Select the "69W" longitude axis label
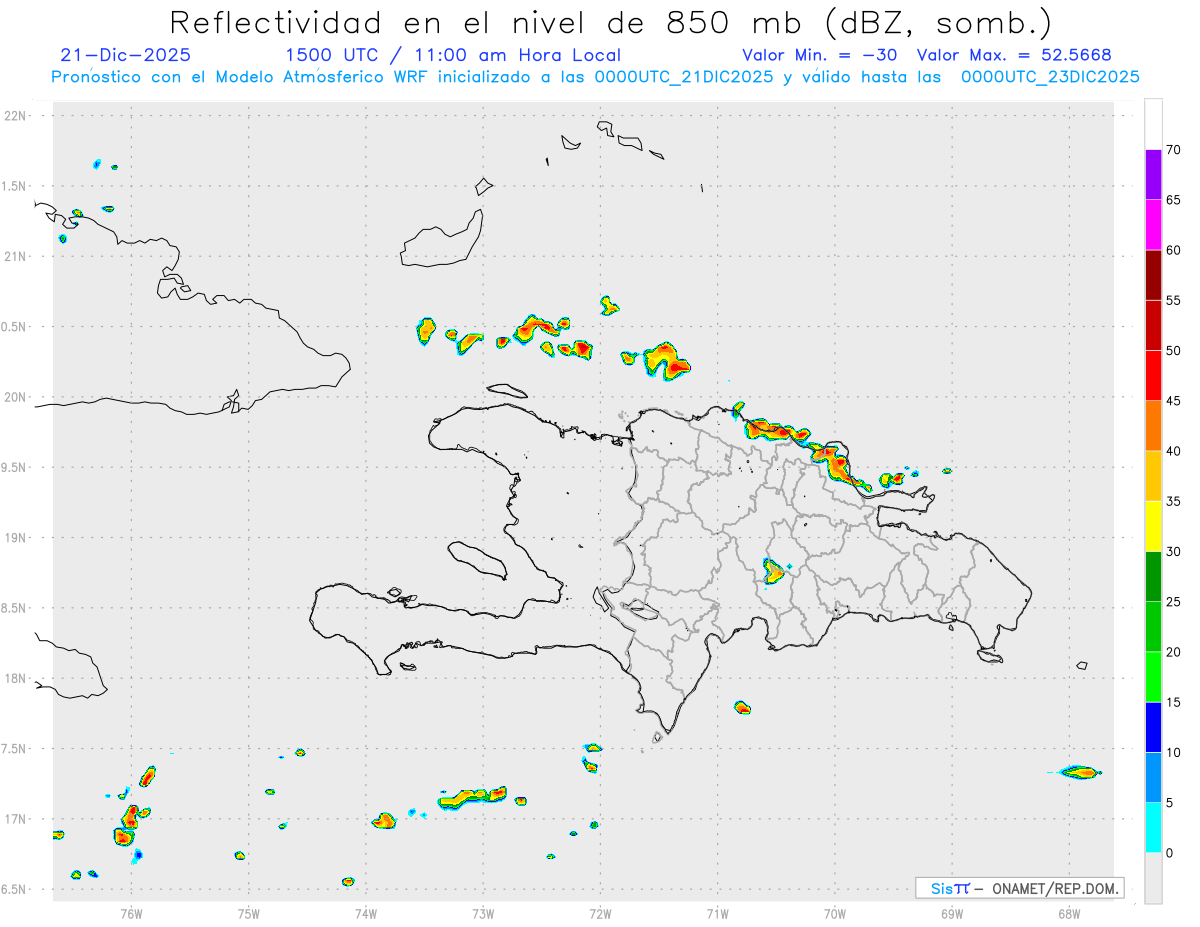The height and width of the screenshot is (927, 1200). pos(952,913)
